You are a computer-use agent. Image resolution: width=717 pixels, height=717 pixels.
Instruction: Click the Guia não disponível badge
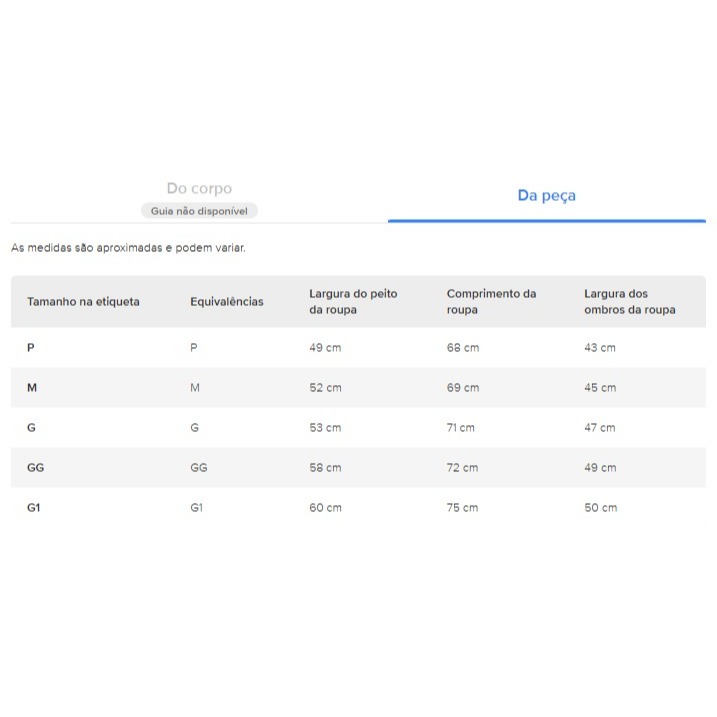(199, 211)
